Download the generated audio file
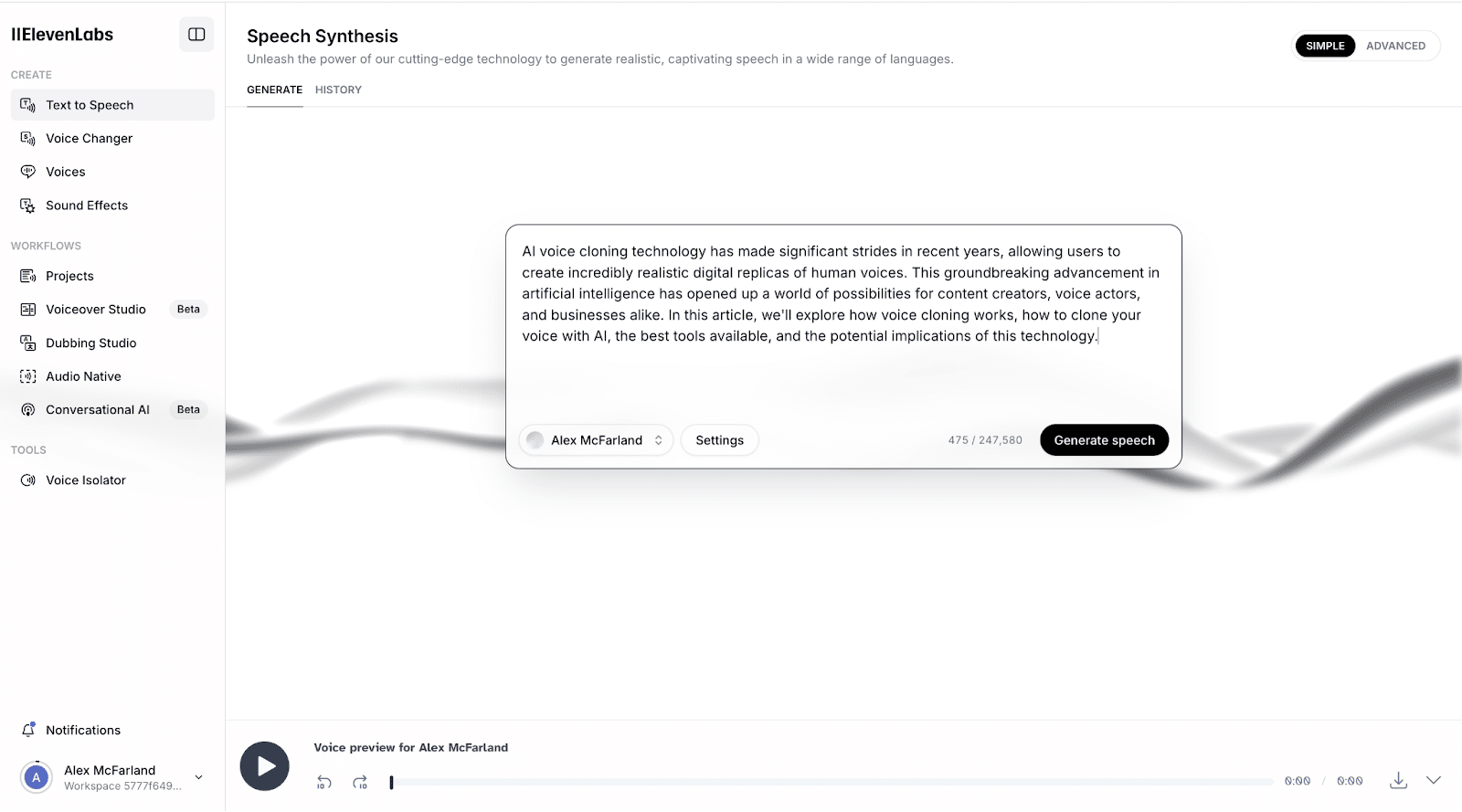The image size is (1462, 812). 1398,780
